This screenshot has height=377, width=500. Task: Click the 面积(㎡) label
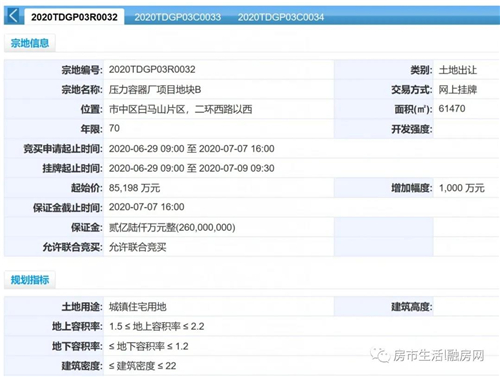pyautogui.click(x=414, y=109)
